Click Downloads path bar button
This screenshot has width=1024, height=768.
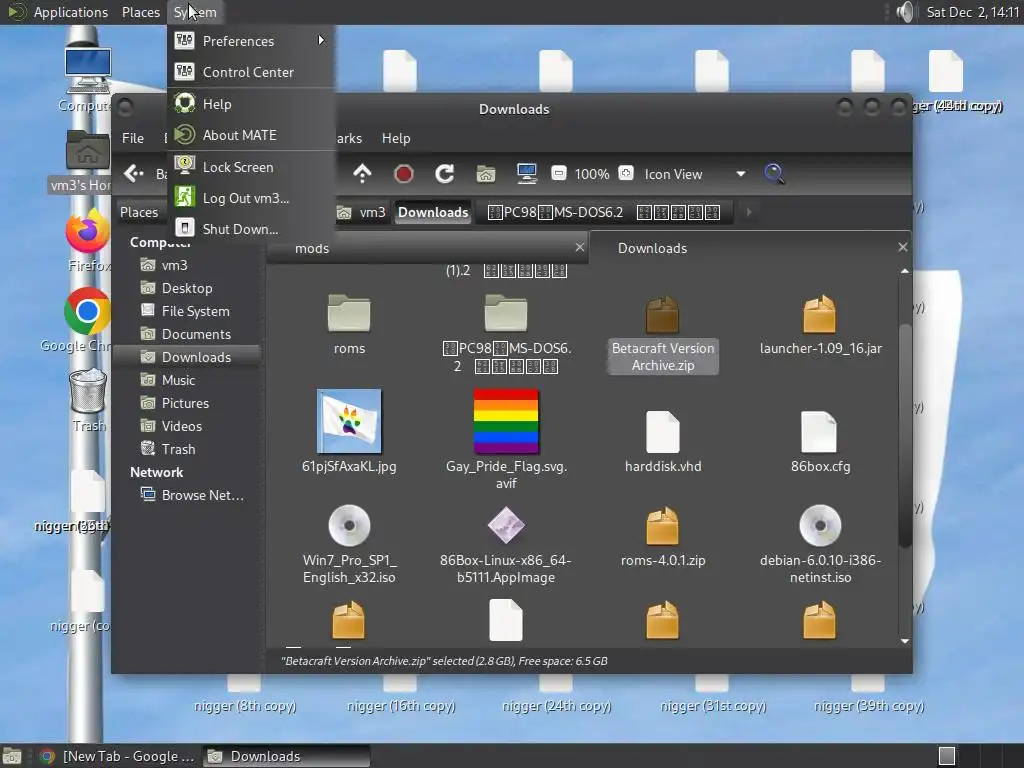click(x=433, y=212)
